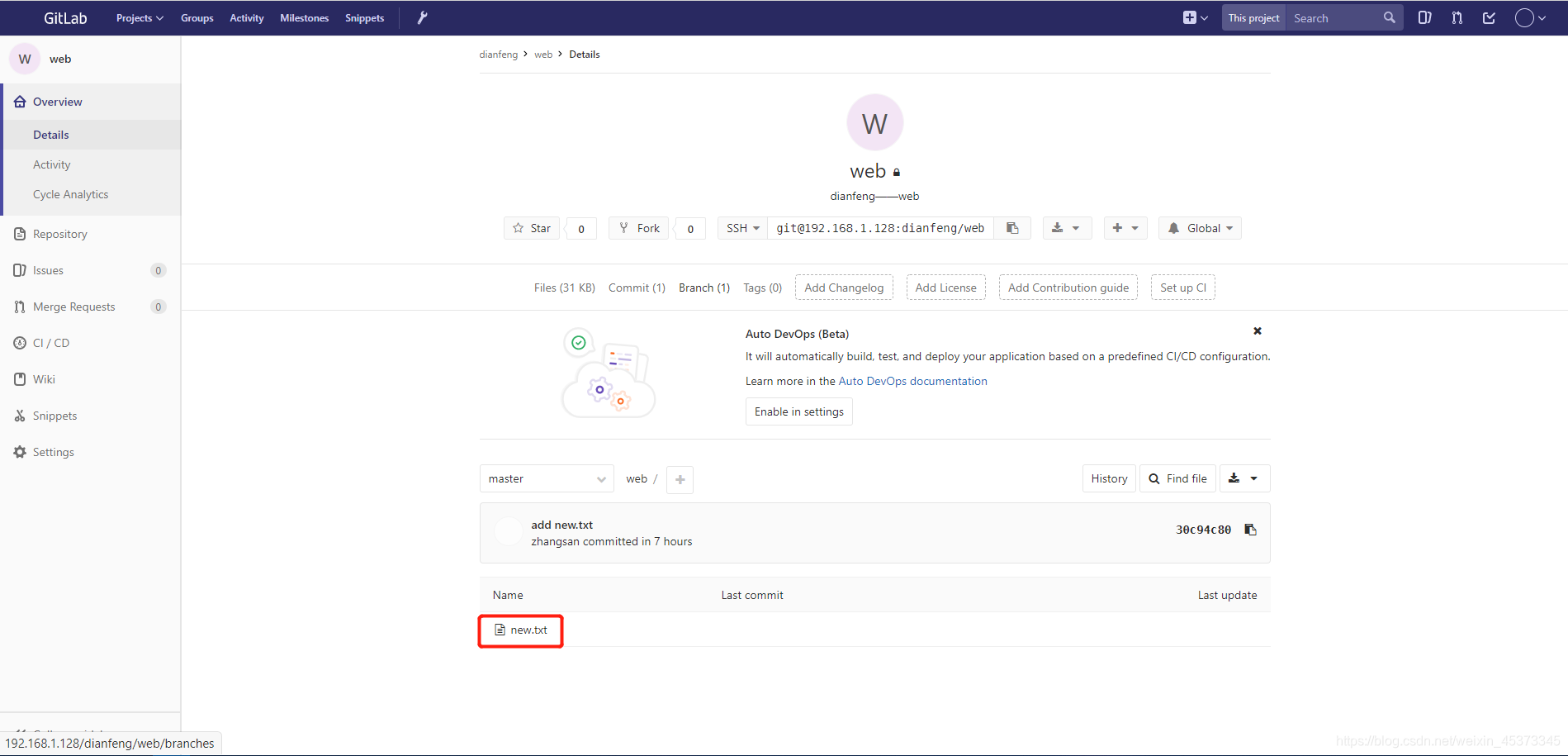This screenshot has width=1568, height=756.
Task: Open the user avatar menu
Action: (1530, 17)
